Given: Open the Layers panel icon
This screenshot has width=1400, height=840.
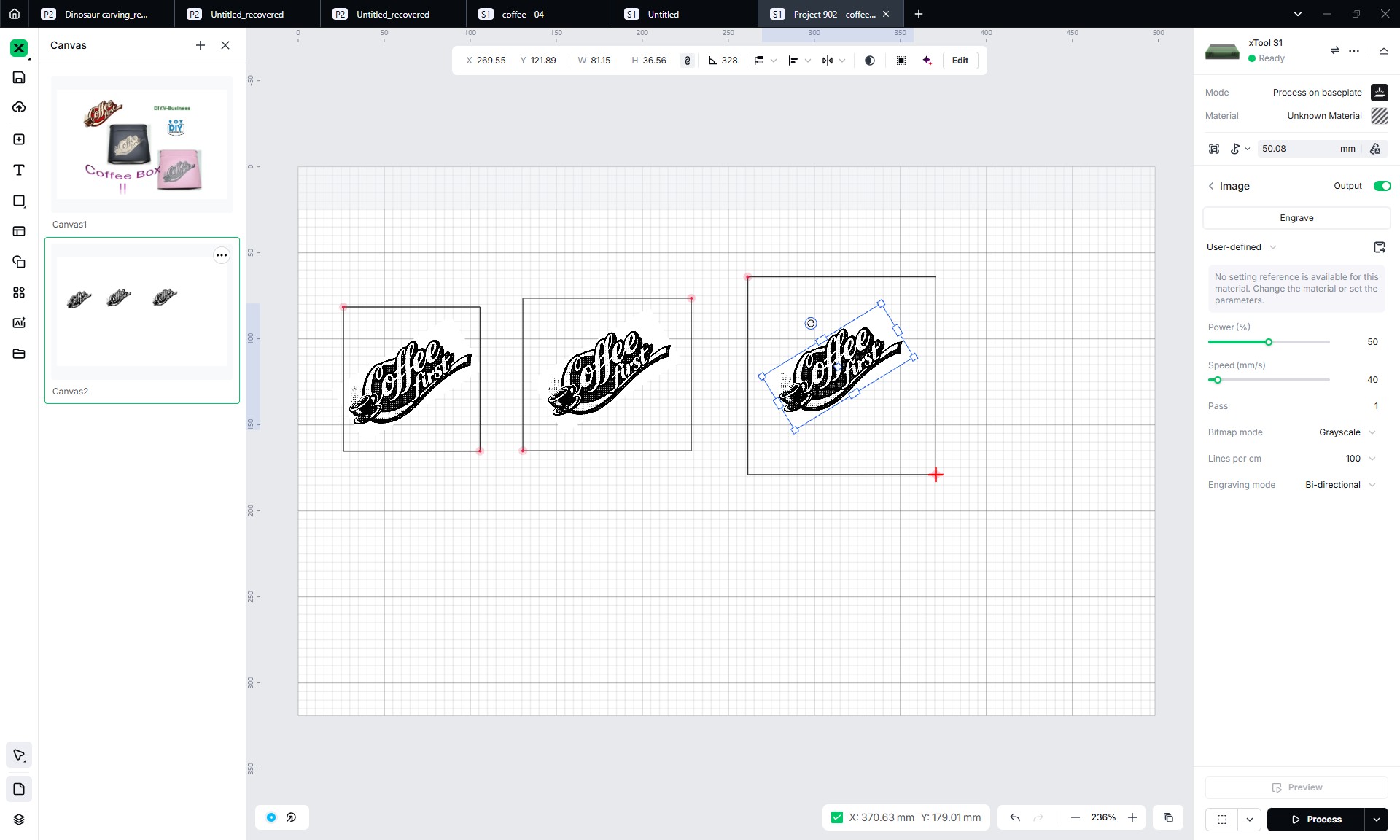Looking at the screenshot, I should pyautogui.click(x=19, y=820).
